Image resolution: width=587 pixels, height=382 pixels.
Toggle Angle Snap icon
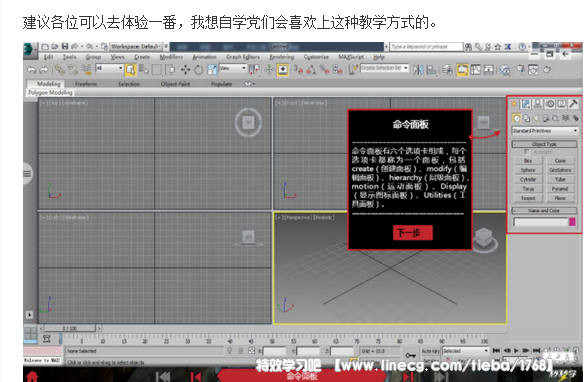coord(311,70)
